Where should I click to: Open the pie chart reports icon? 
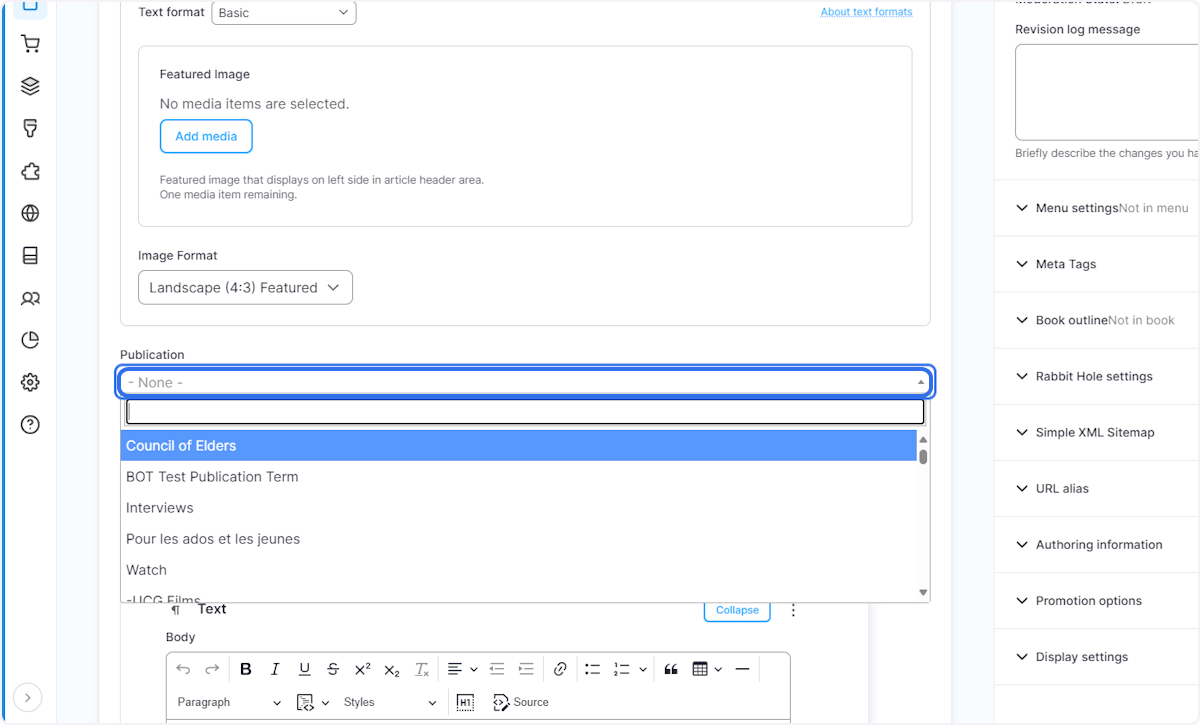point(30,340)
